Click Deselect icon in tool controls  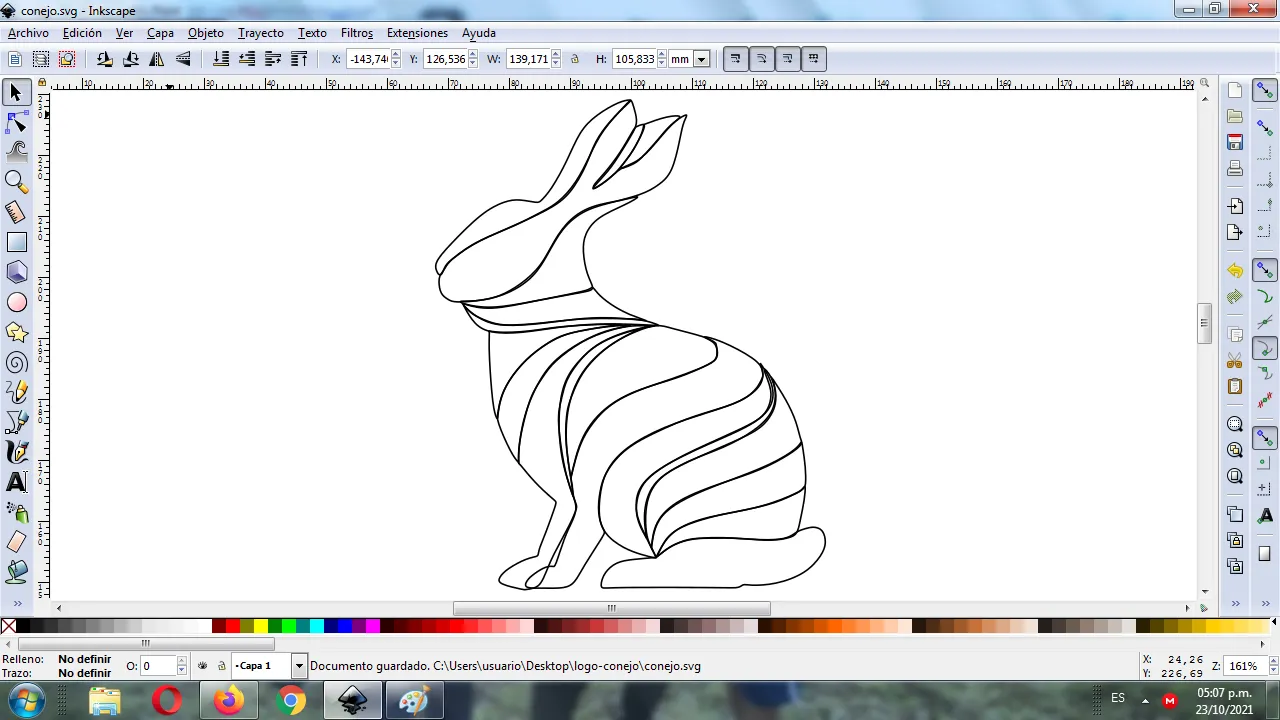coord(67,59)
